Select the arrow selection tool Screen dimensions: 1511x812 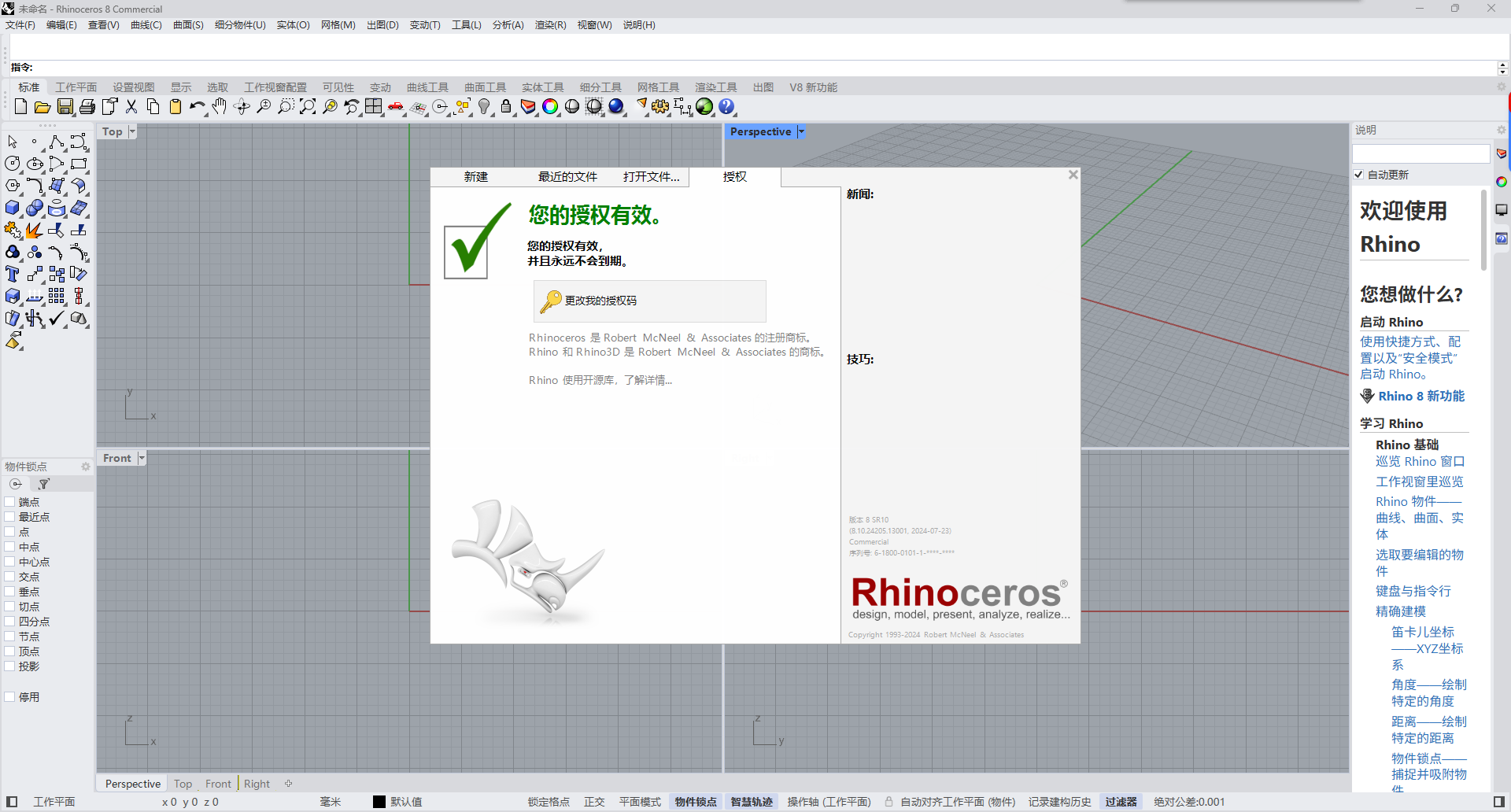tap(12, 142)
